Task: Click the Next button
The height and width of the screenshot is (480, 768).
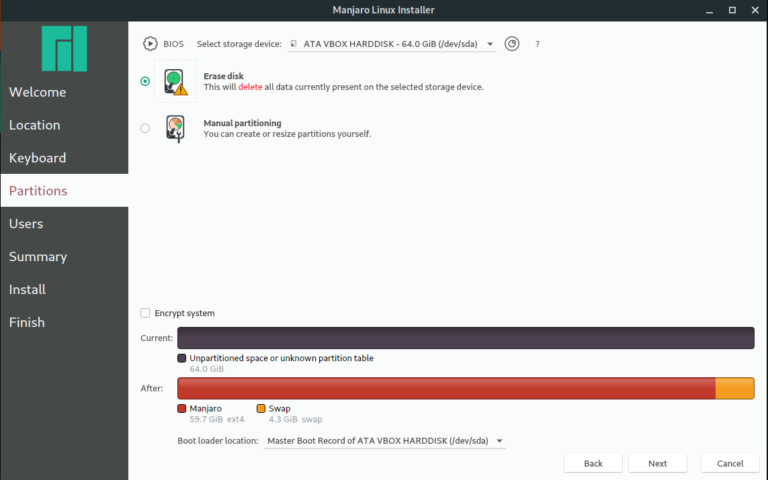Action: click(x=657, y=463)
